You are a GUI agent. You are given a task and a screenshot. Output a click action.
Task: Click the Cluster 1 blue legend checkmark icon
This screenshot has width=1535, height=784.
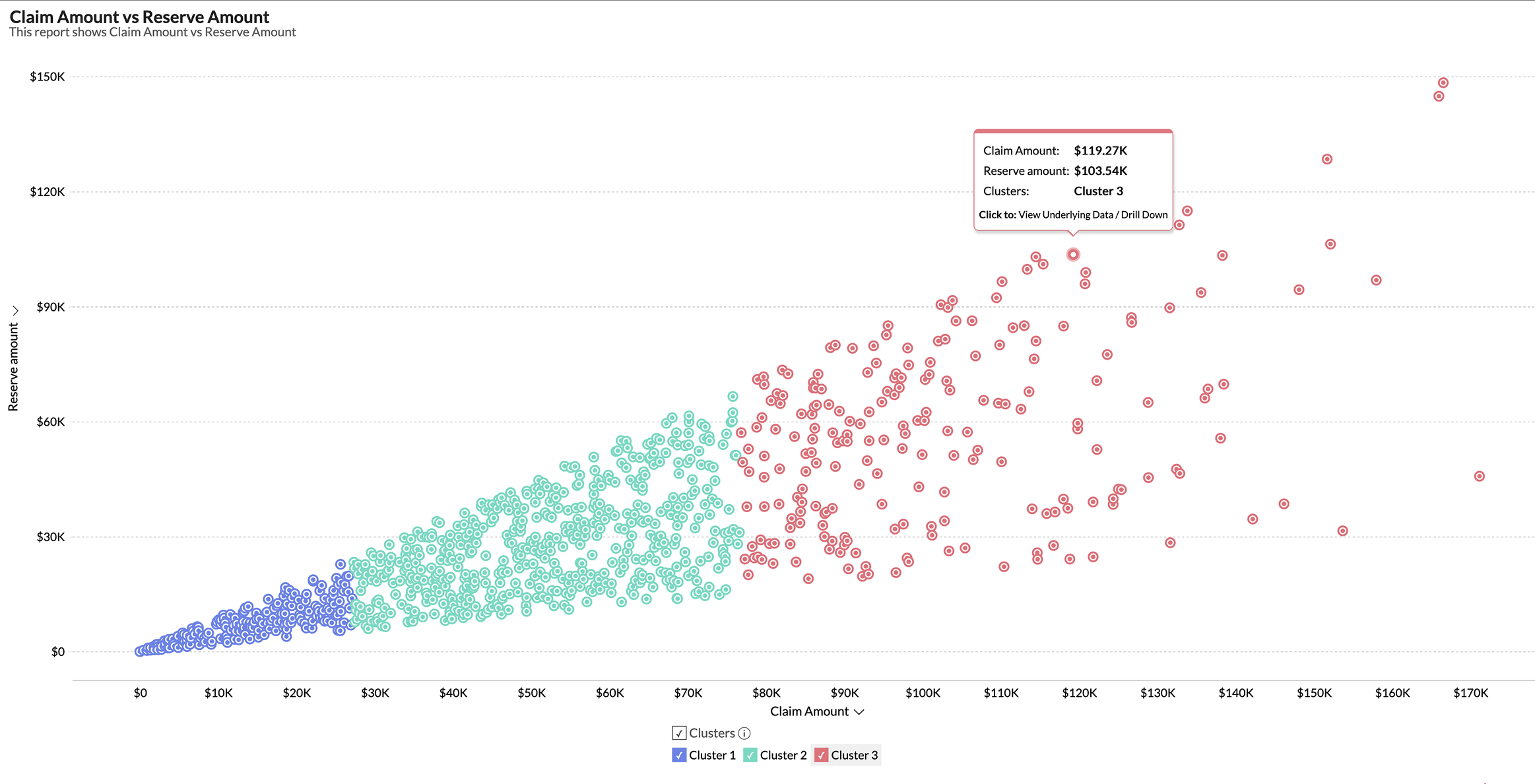pos(678,755)
